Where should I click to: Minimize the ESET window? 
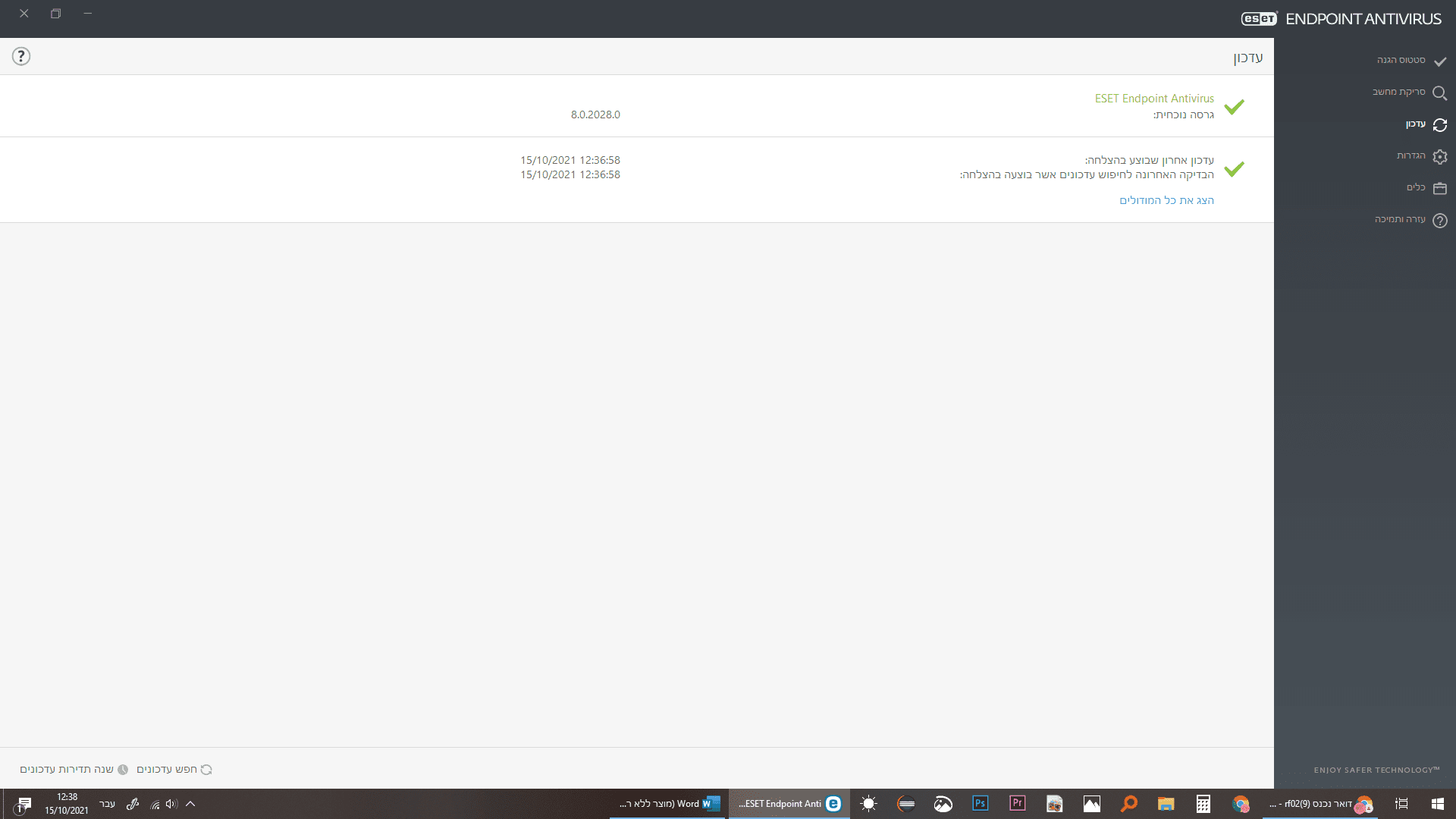(88, 14)
